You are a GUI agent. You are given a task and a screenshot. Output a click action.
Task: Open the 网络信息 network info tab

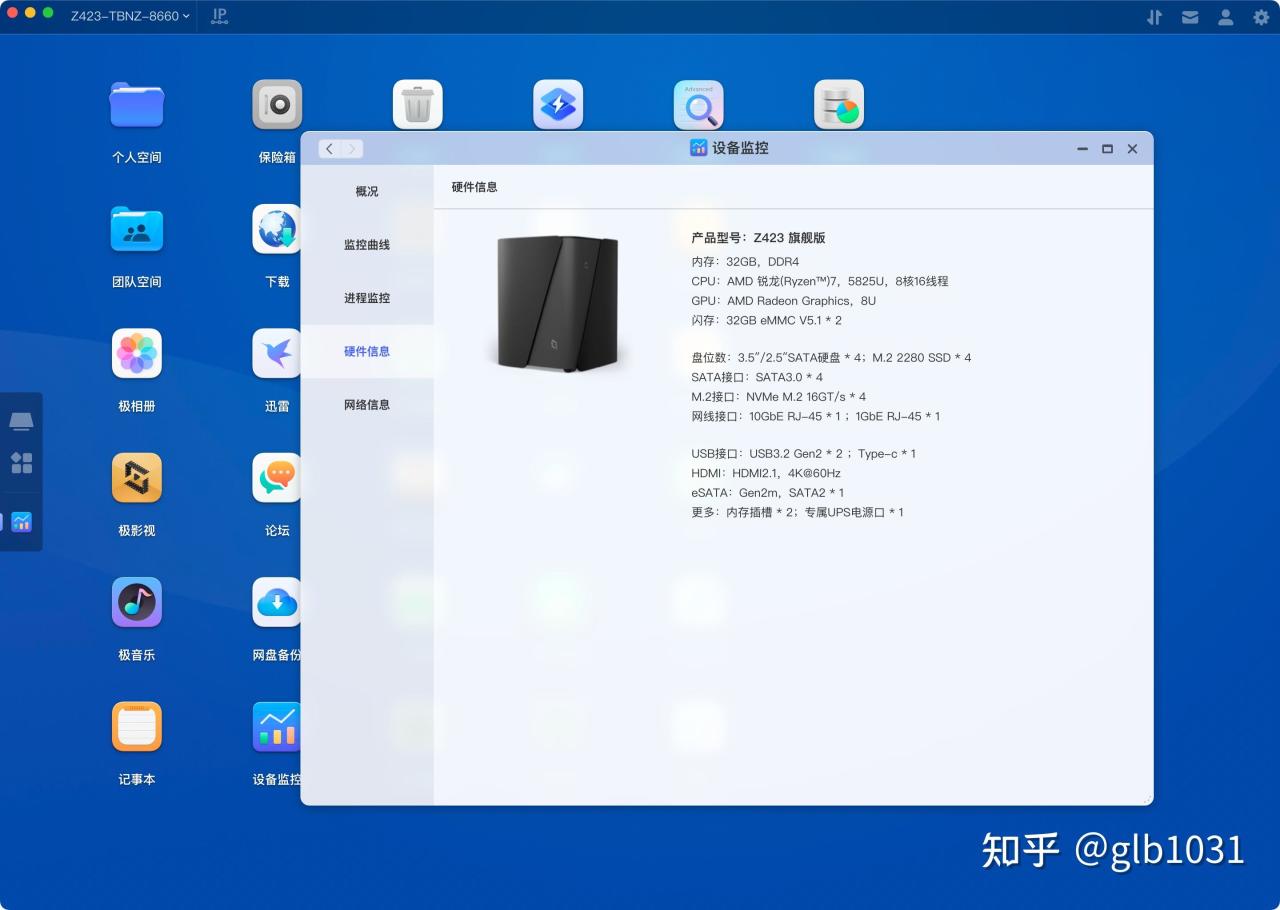tap(366, 404)
